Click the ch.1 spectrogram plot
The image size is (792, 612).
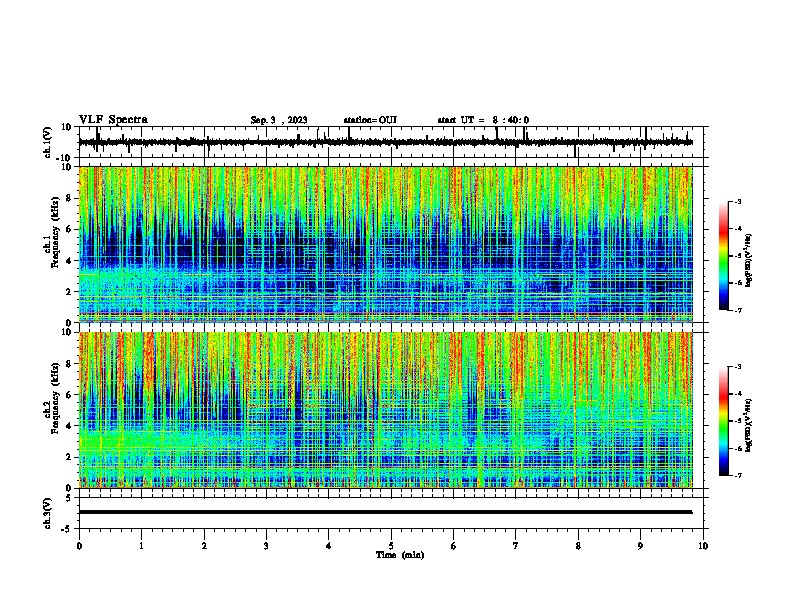386,244
